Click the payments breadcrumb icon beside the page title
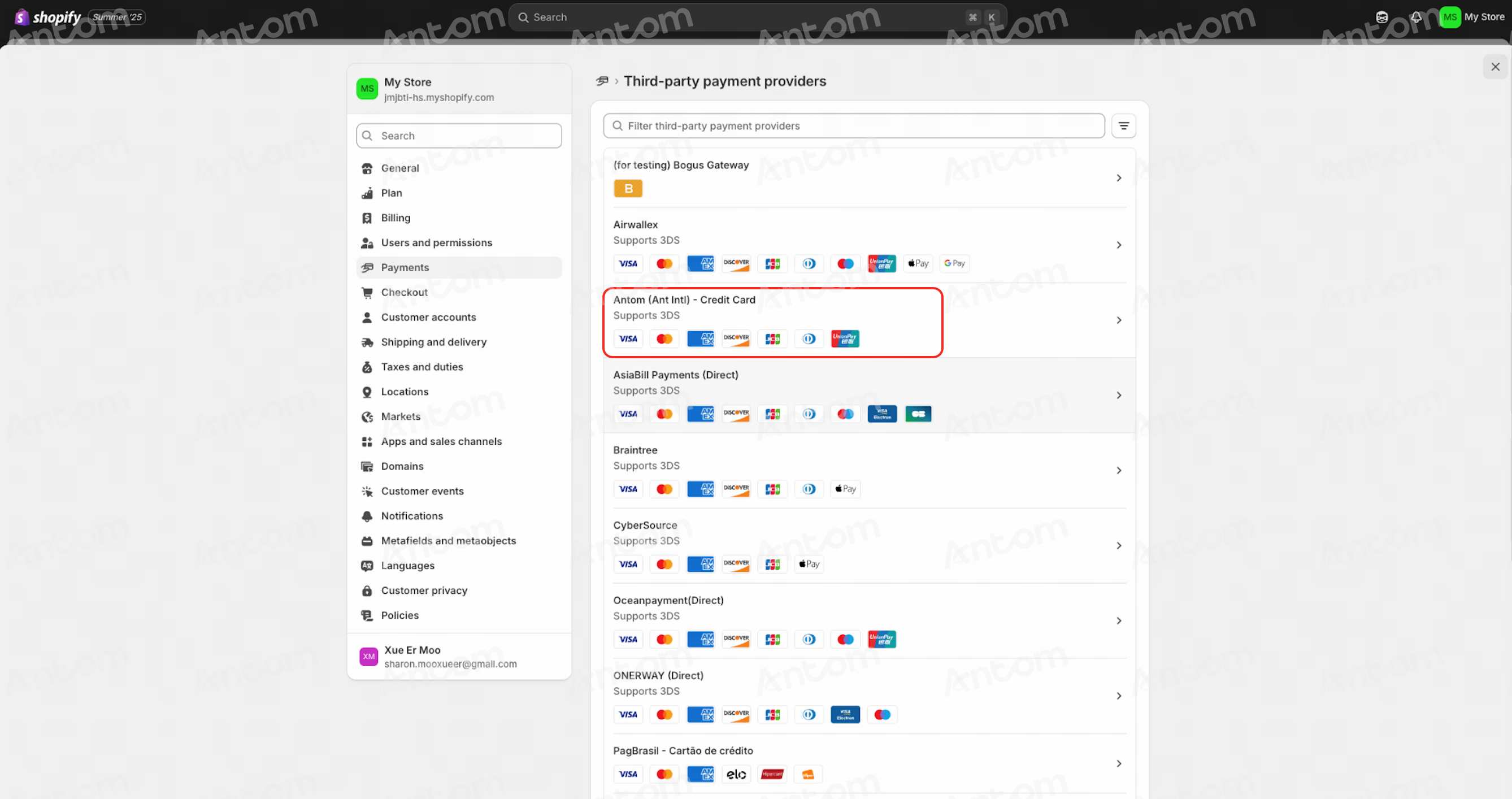Screen dimensions: 1512x799 tap(602, 81)
